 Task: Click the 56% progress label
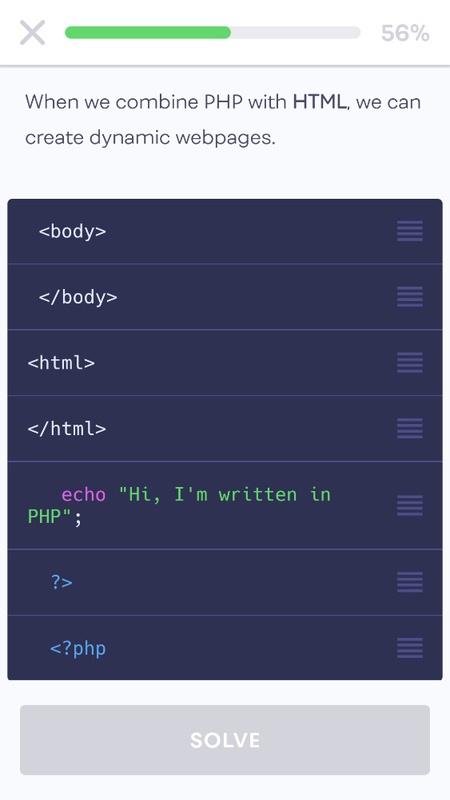click(405, 33)
